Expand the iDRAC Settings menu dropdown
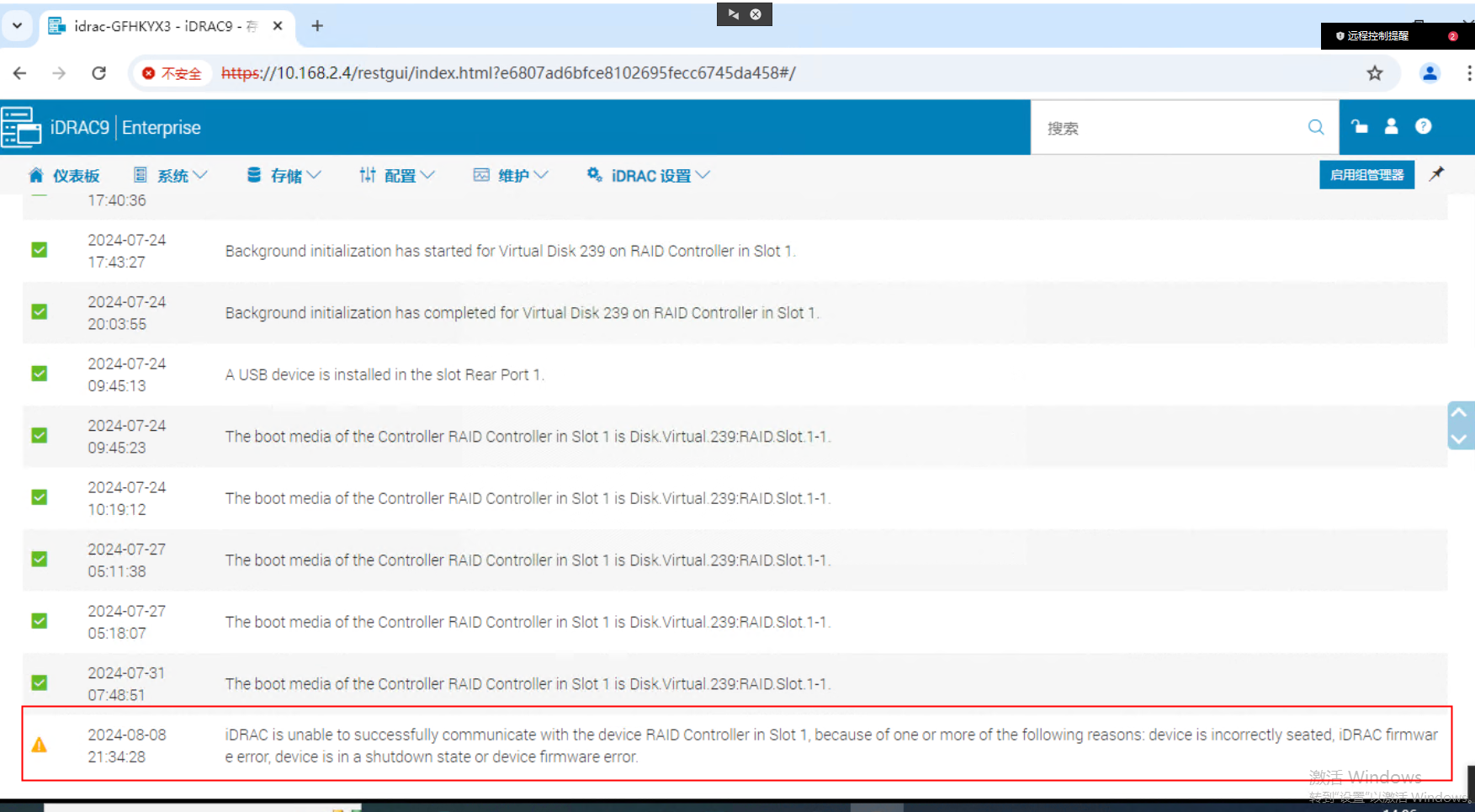 click(649, 175)
